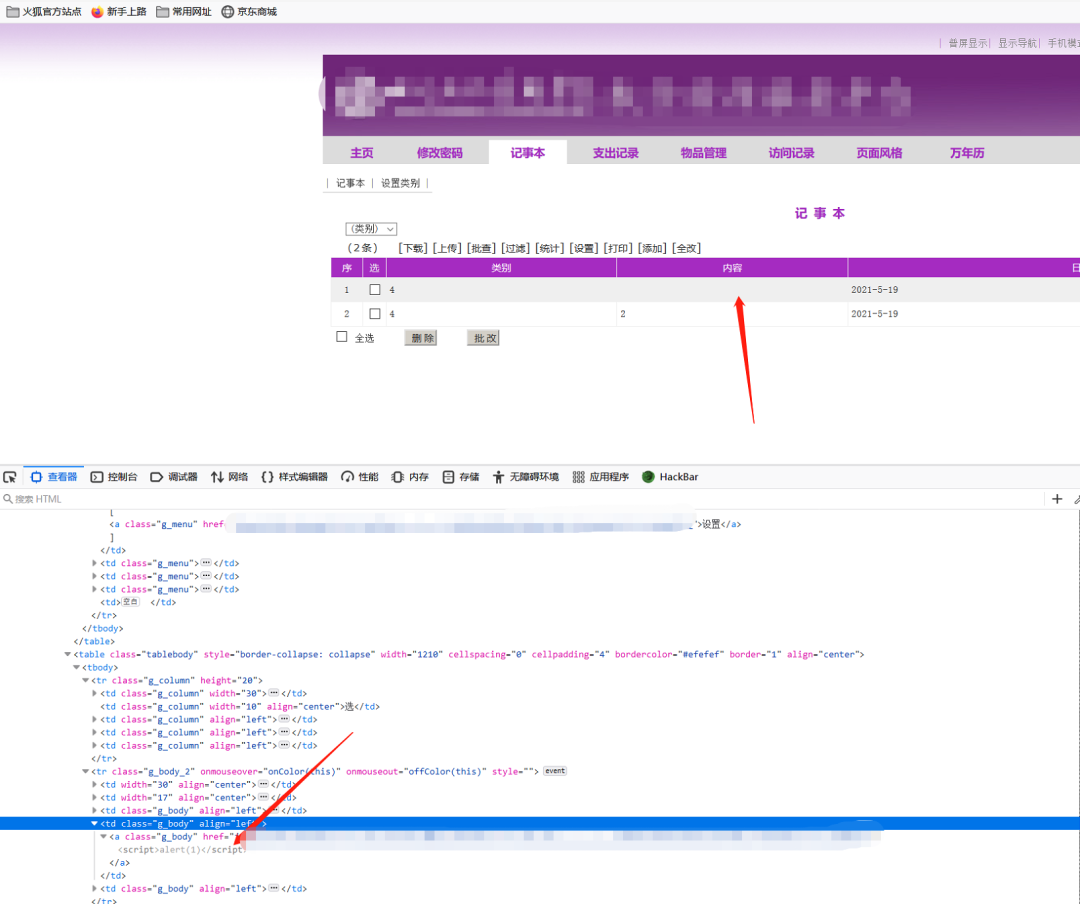
Task: Click 普屏显示 in the top-right links
Action: [968, 43]
